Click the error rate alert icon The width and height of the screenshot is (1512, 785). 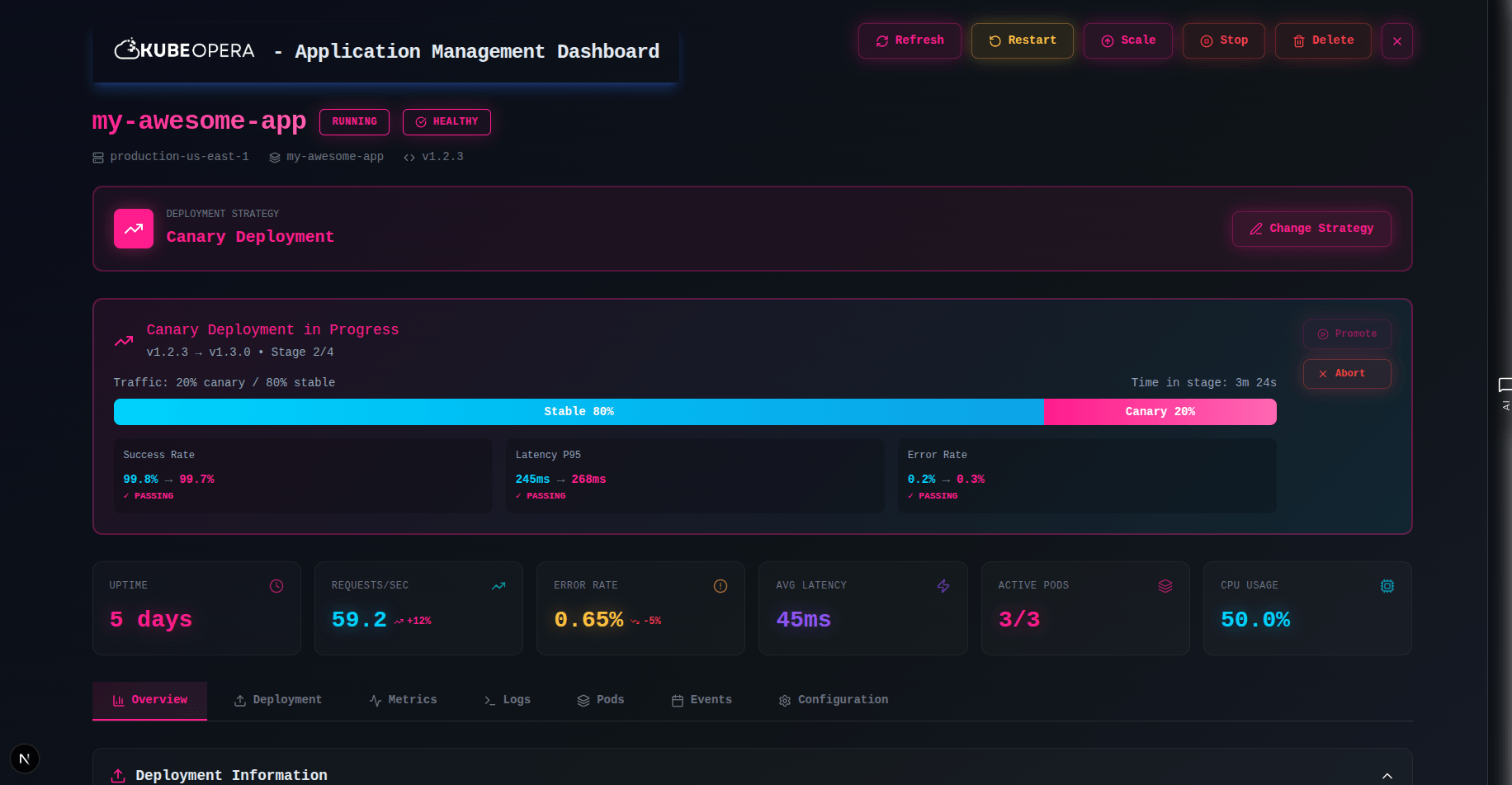pos(721,585)
